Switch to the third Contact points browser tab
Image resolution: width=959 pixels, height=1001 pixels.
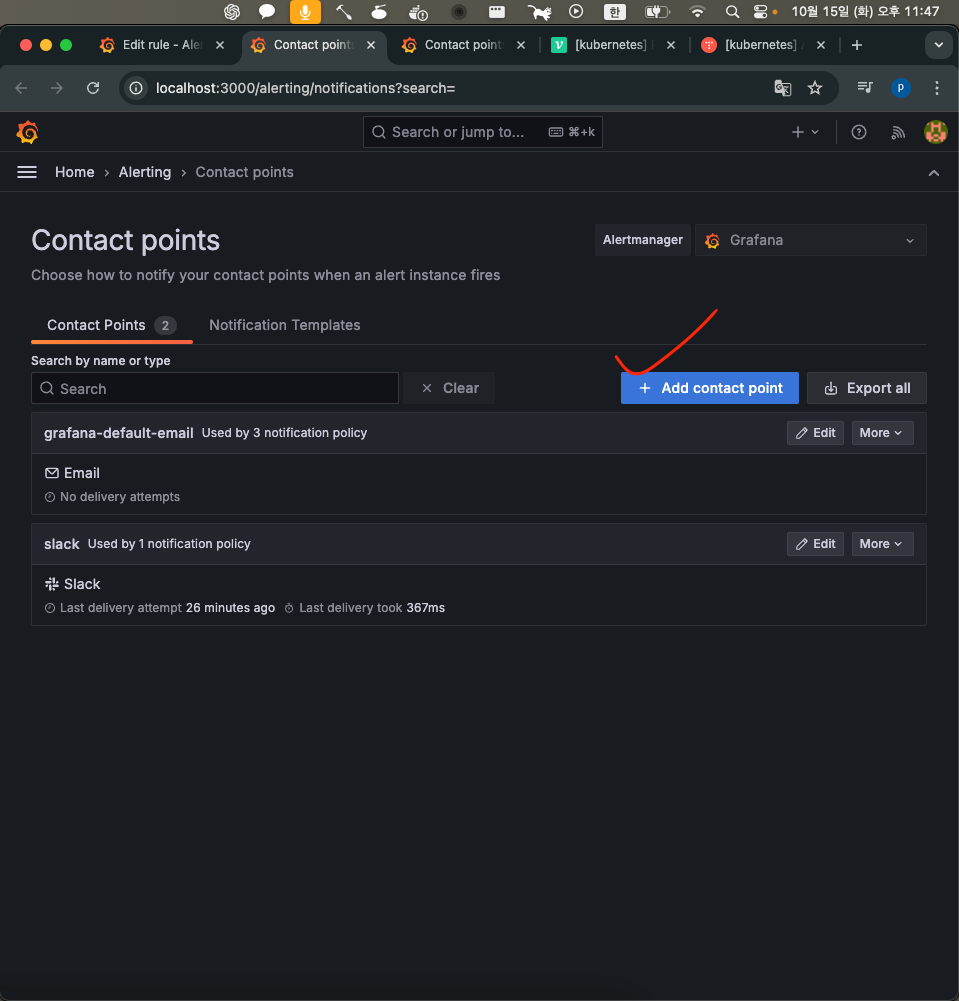[464, 45]
